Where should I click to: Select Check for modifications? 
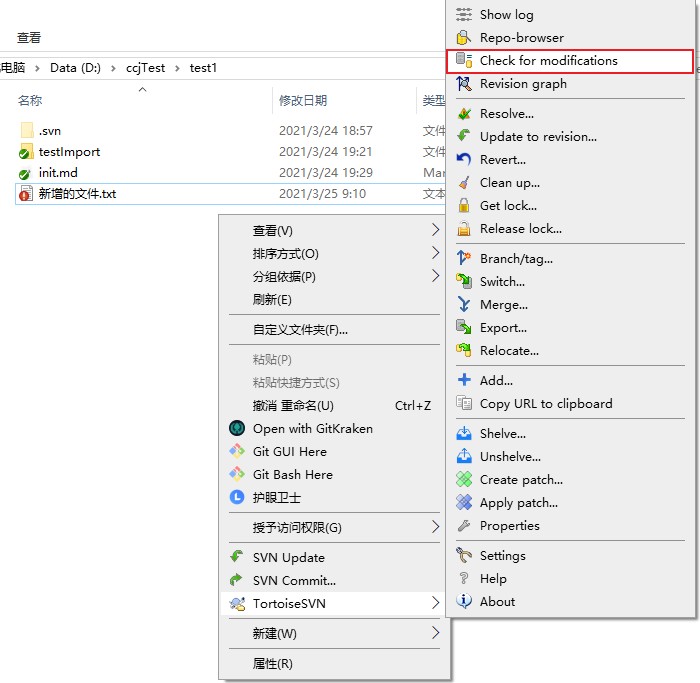548,61
